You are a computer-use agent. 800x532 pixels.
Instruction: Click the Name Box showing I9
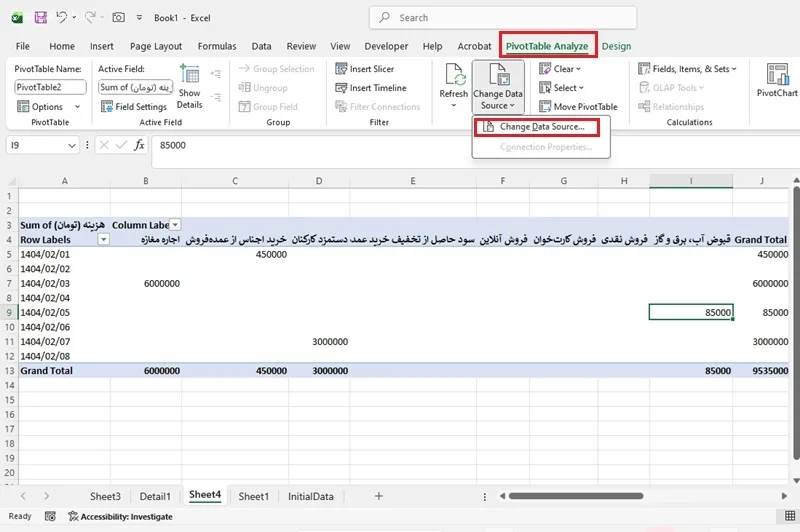36,145
